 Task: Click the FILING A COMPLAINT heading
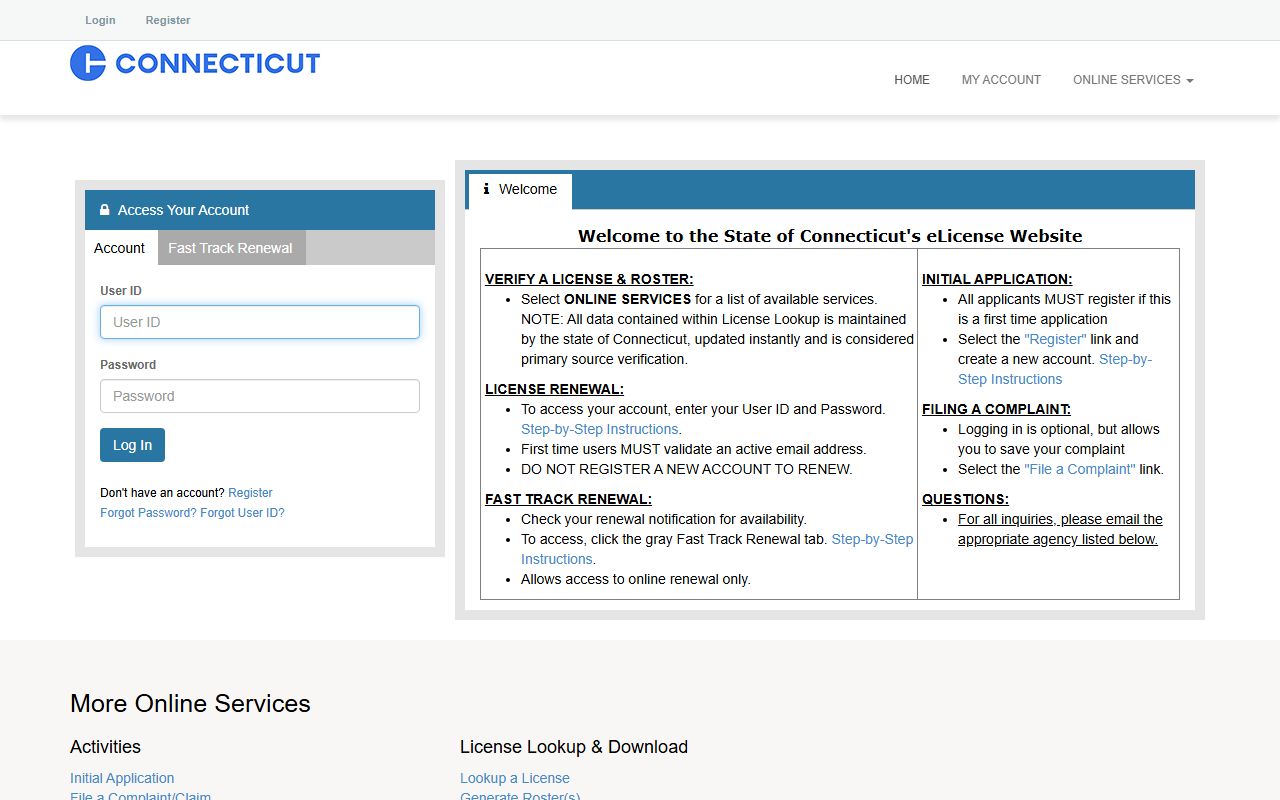[996, 409]
